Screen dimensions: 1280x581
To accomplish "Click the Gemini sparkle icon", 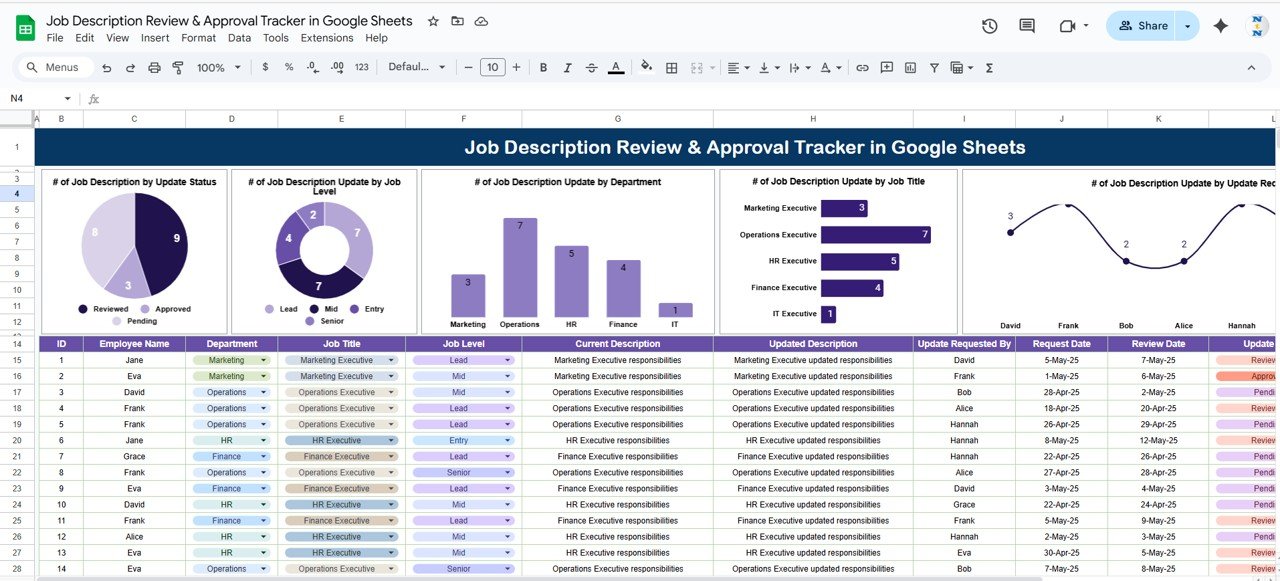I will (1220, 26).
